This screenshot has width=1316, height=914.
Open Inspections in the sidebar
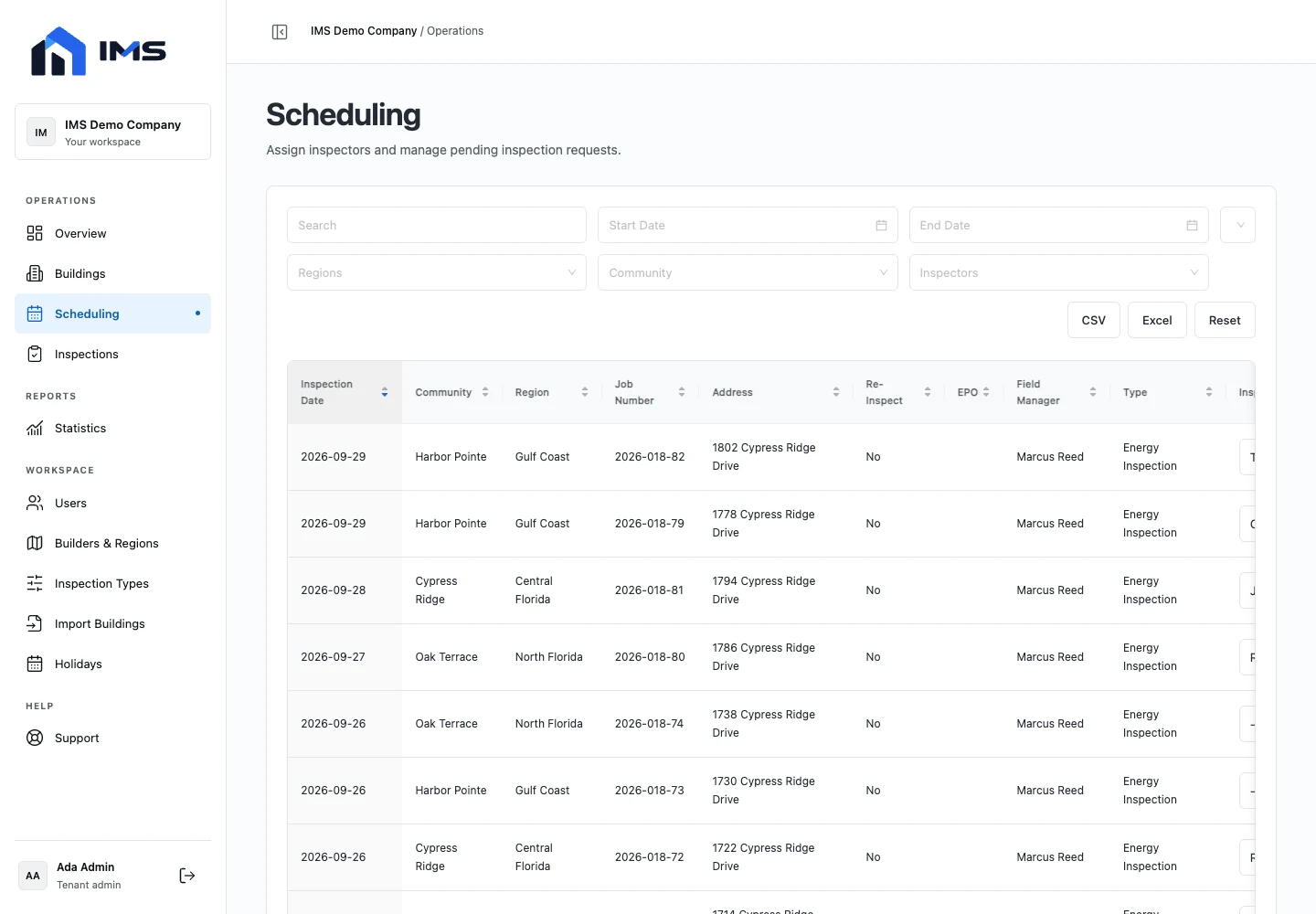click(x=112, y=354)
